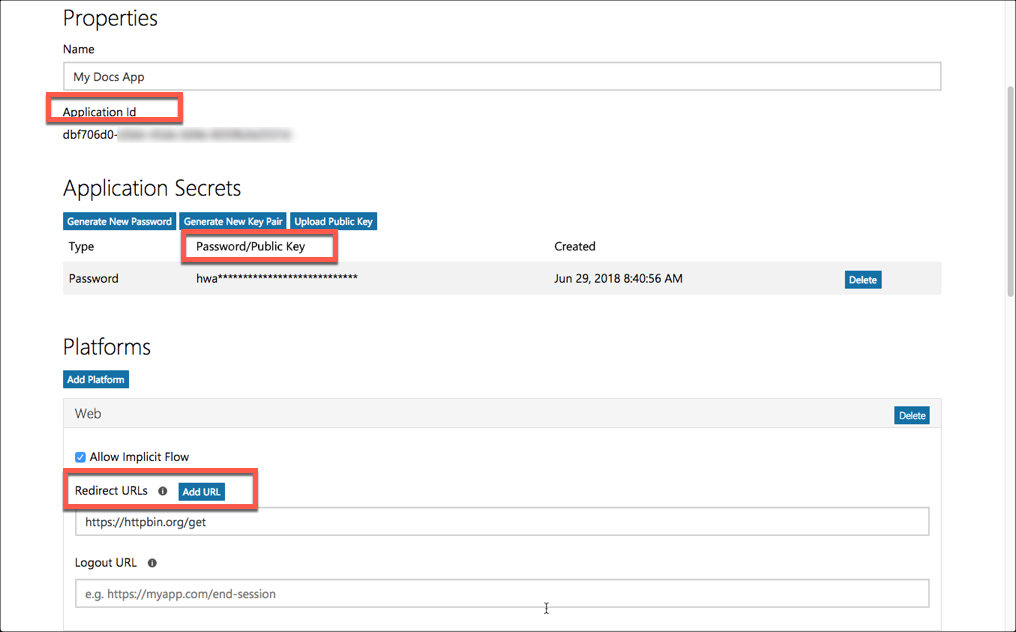The image size is (1016, 632).
Task: Delete the Password application secret
Action: pyautogui.click(x=862, y=279)
